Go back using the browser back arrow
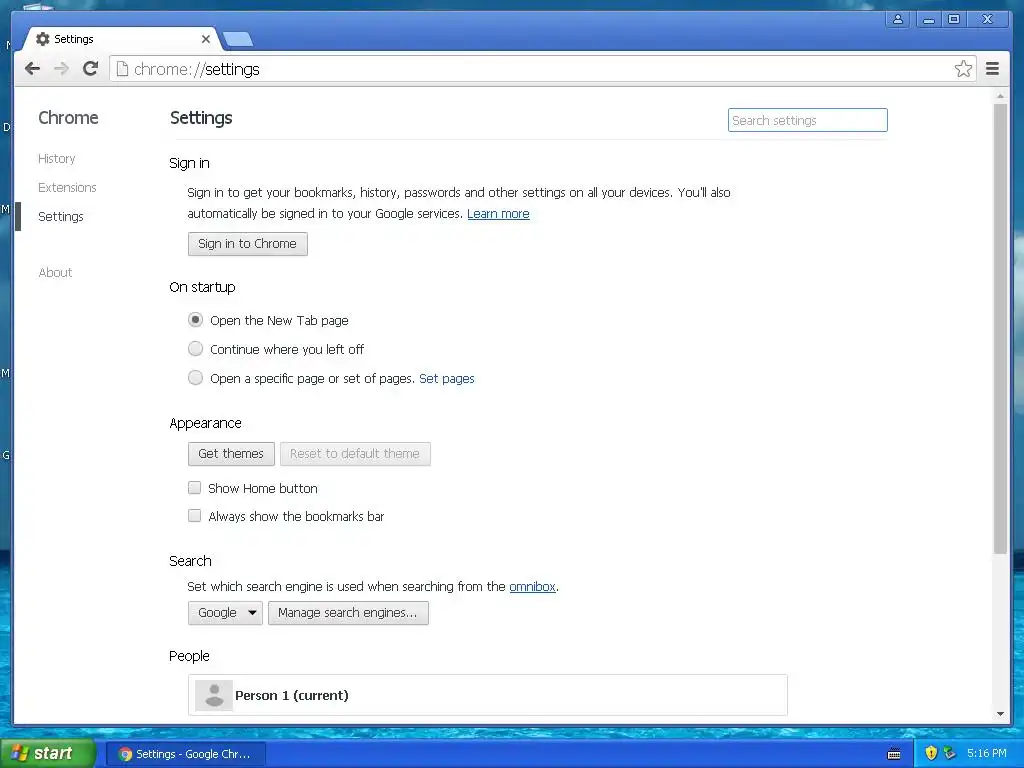 click(33, 69)
